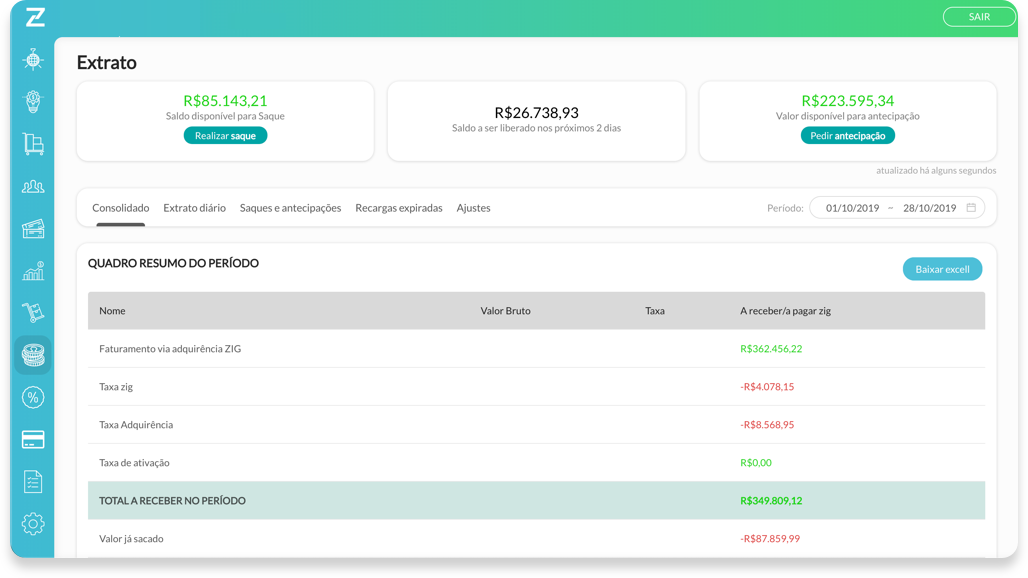Select the coins stack finance icon

coord(33,355)
